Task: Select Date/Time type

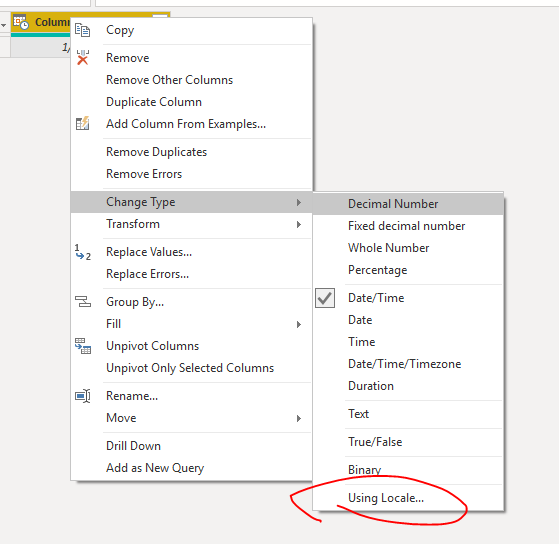Action: (x=408, y=298)
